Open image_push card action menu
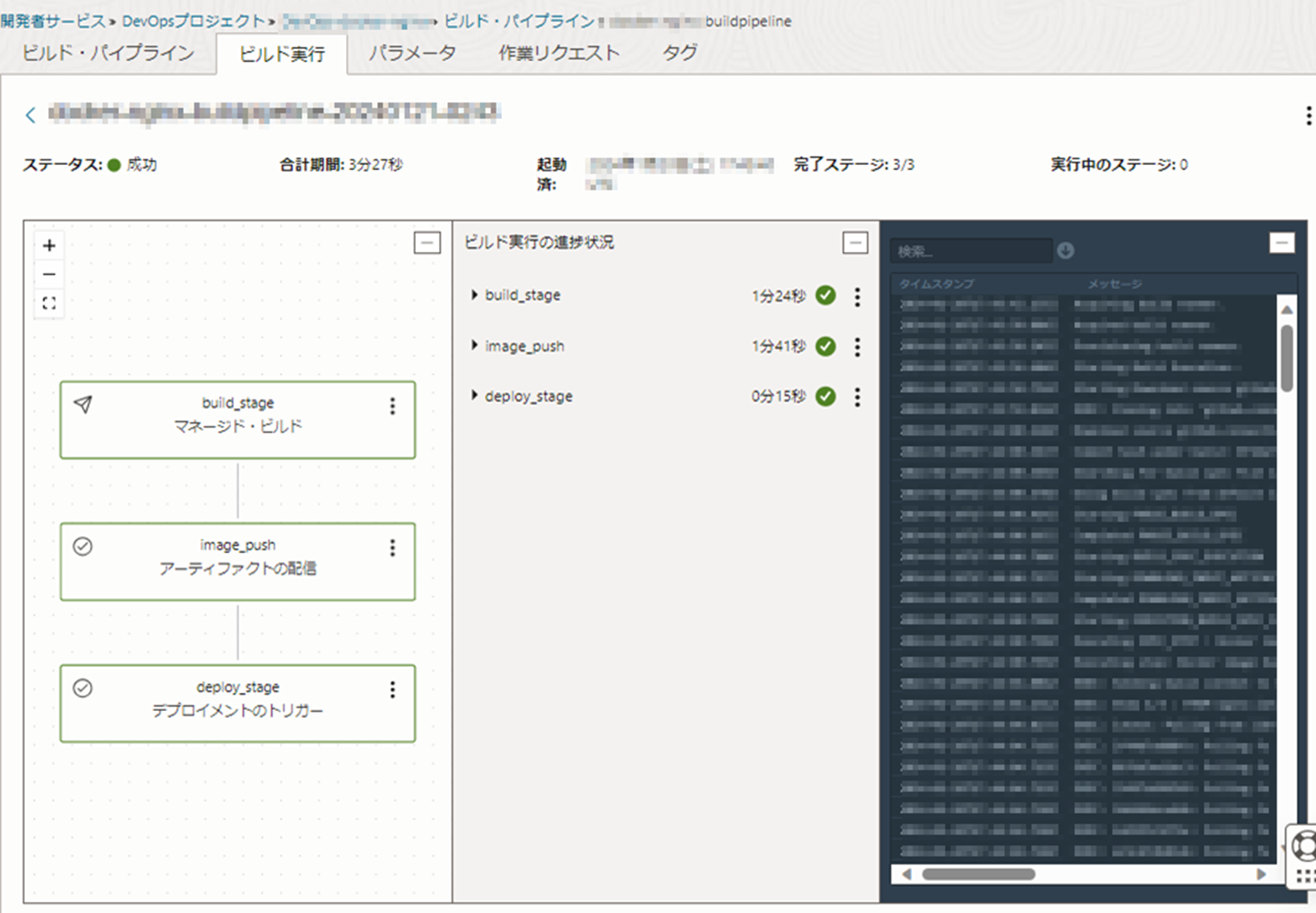 [x=393, y=548]
